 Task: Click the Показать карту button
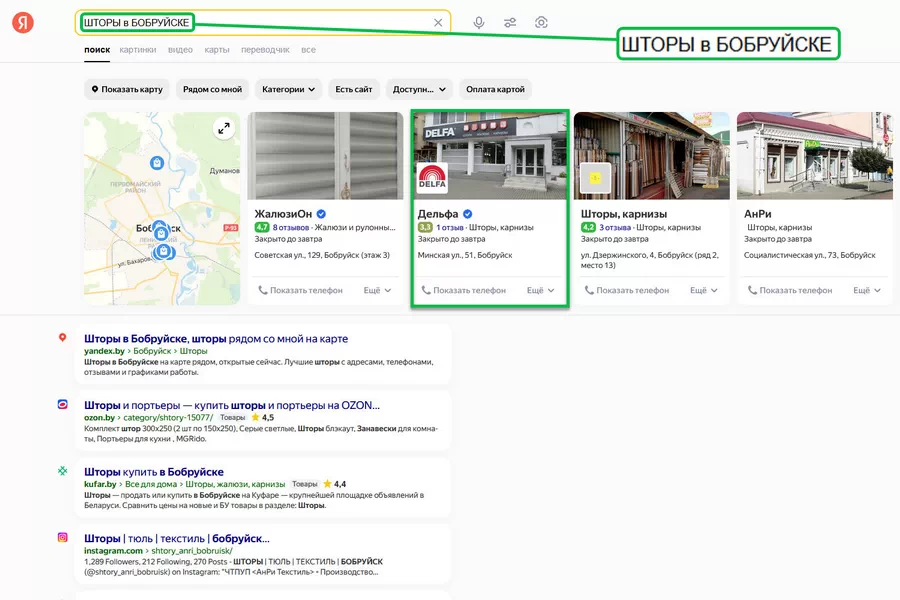pyautogui.click(x=127, y=89)
